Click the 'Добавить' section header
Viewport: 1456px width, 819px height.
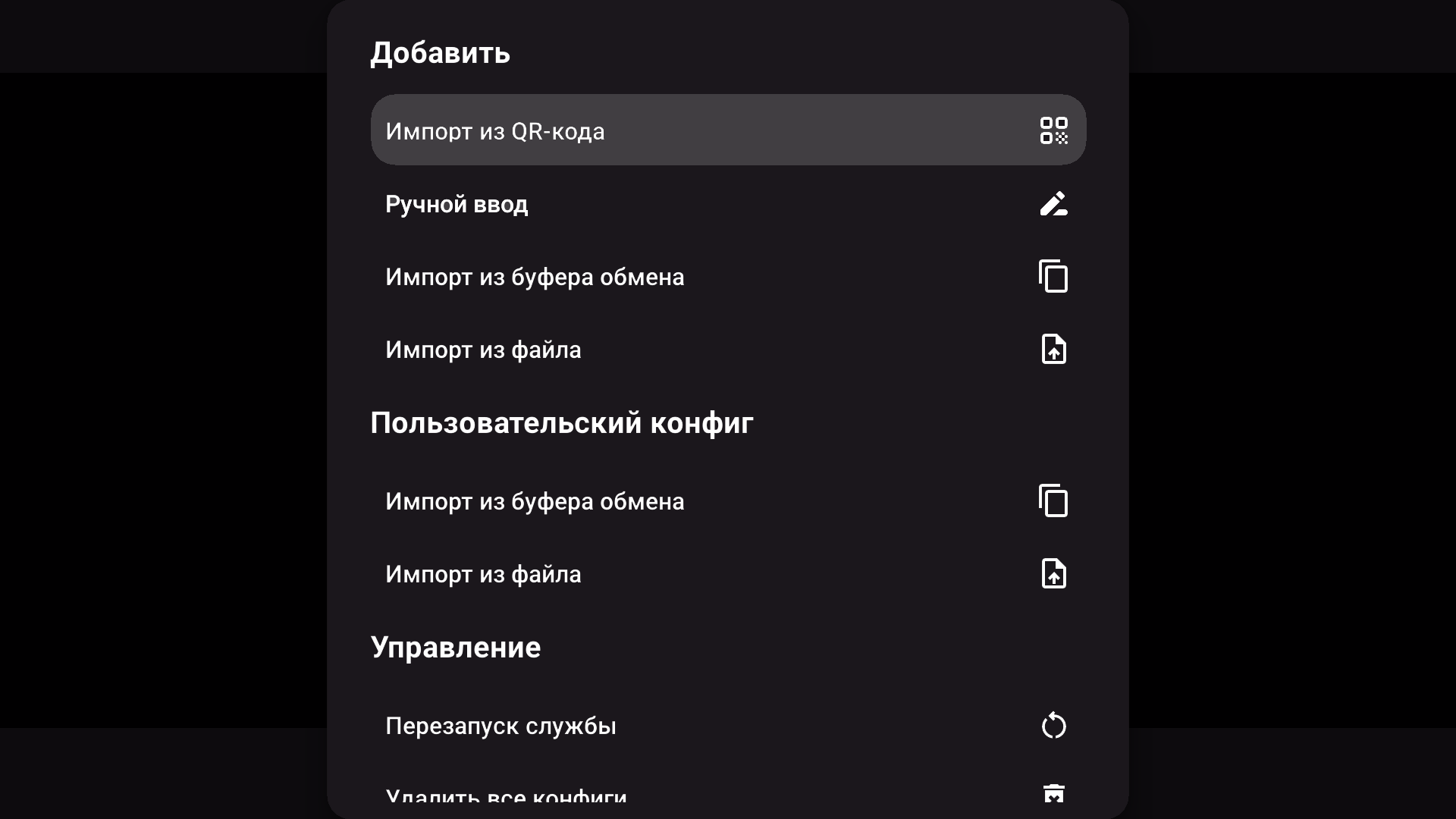pos(440,52)
